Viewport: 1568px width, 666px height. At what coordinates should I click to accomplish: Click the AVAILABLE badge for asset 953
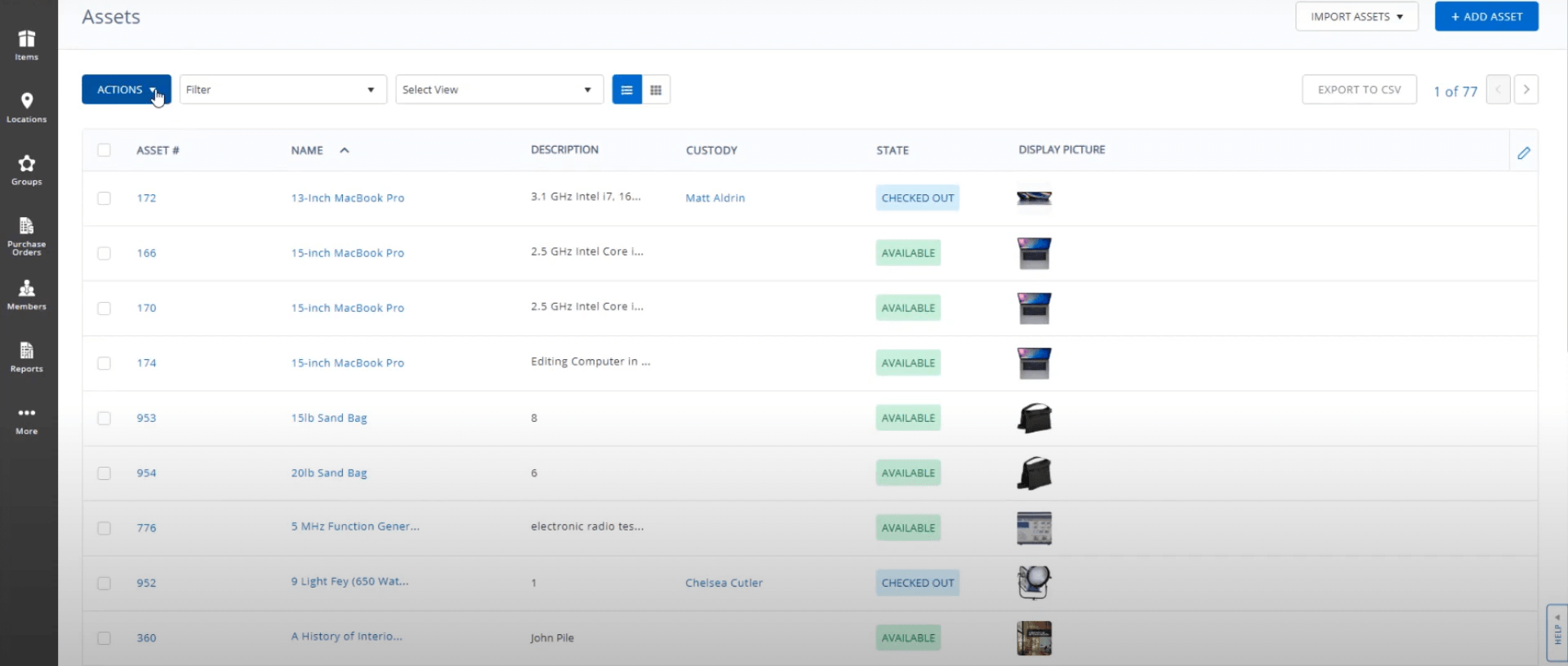click(x=908, y=418)
